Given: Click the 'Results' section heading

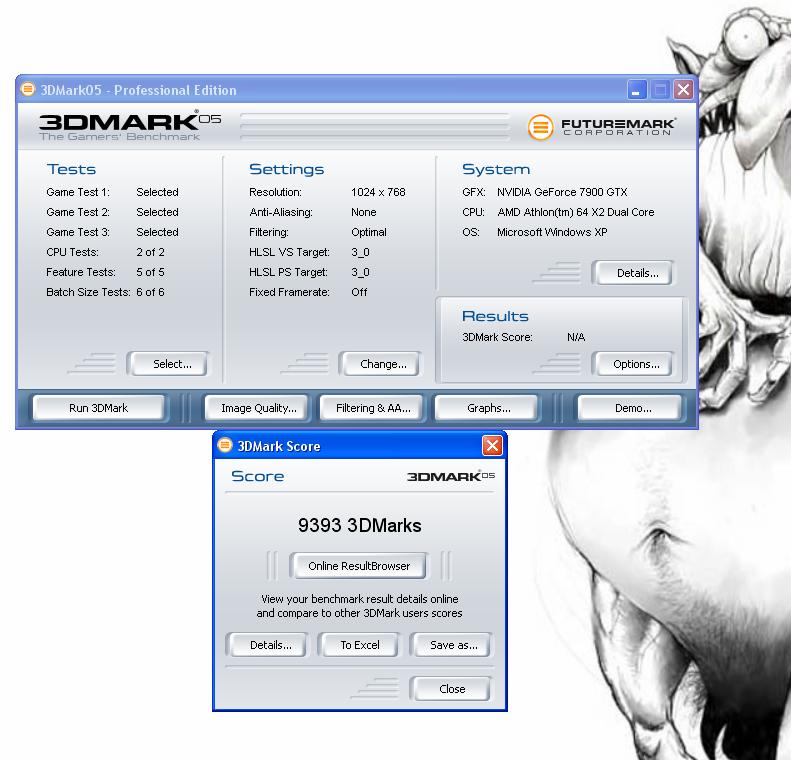Looking at the screenshot, I should [495, 316].
